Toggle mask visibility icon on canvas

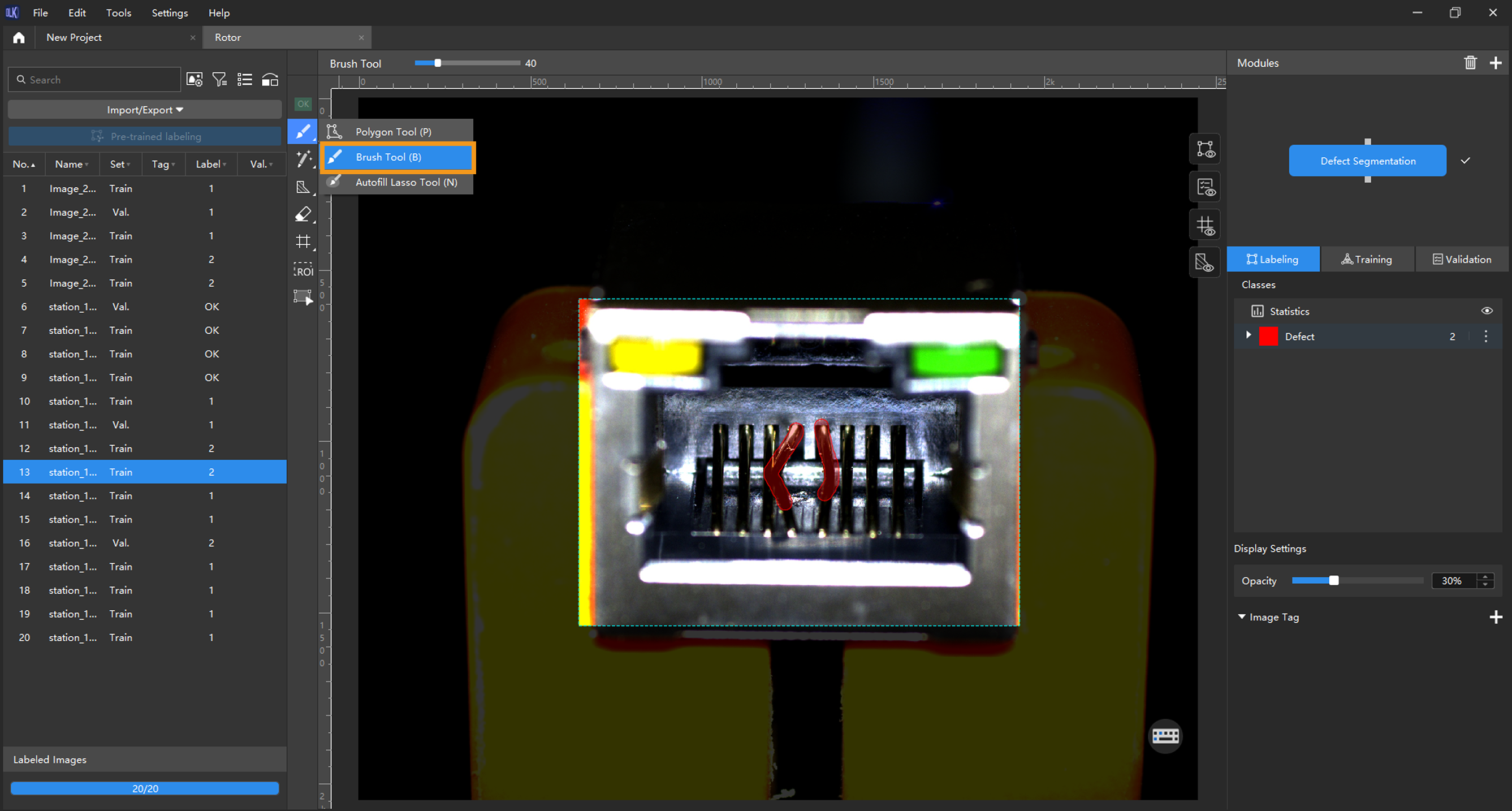tap(1205, 262)
